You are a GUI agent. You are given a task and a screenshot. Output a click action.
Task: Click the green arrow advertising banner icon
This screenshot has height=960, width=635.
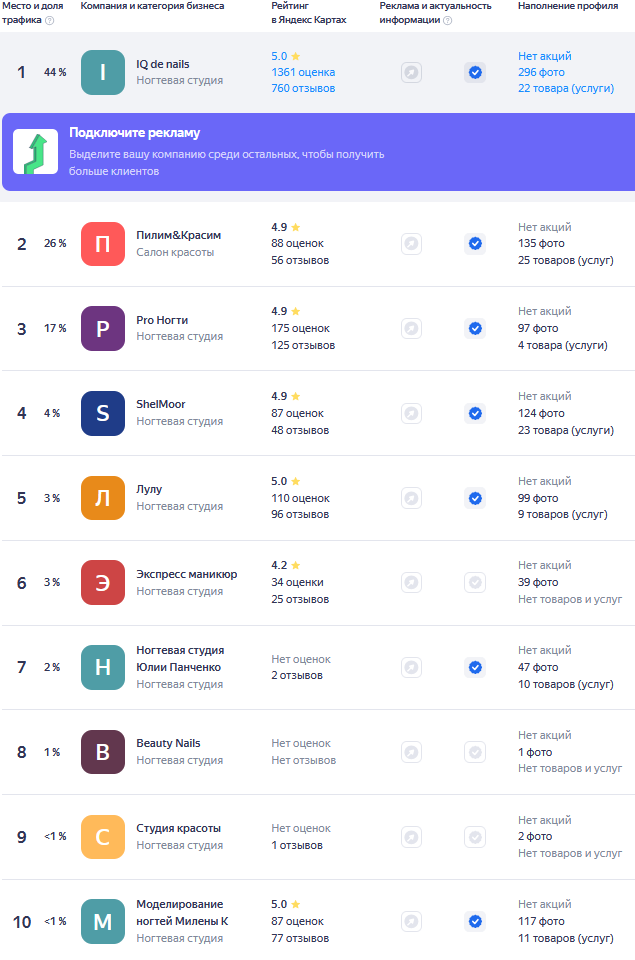[35, 152]
